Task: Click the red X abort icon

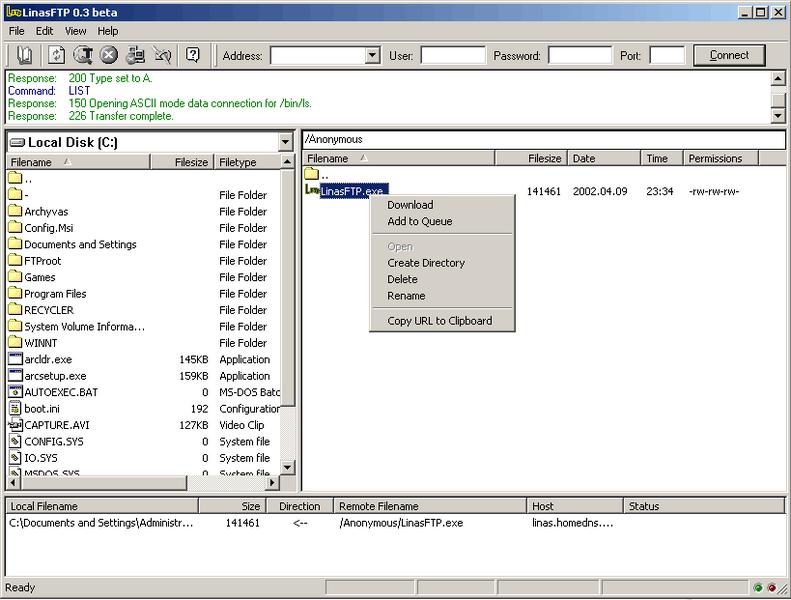Action: pos(109,56)
